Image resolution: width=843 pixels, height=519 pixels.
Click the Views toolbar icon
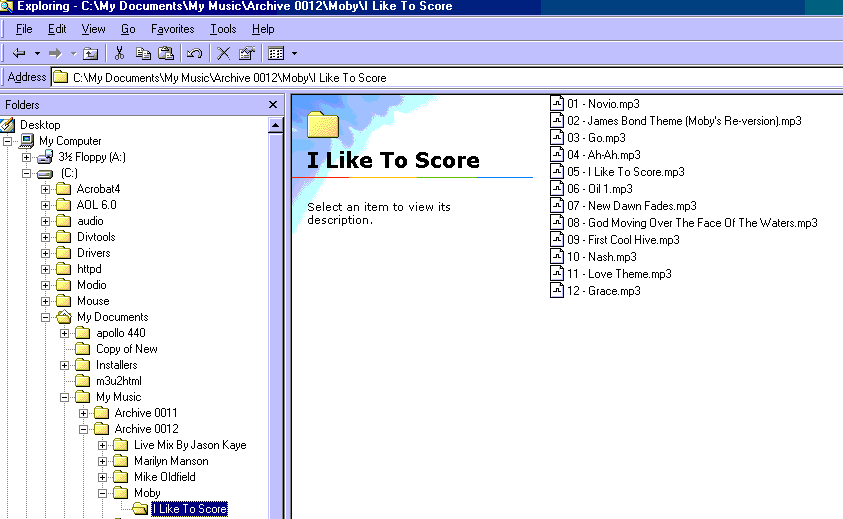pos(276,53)
